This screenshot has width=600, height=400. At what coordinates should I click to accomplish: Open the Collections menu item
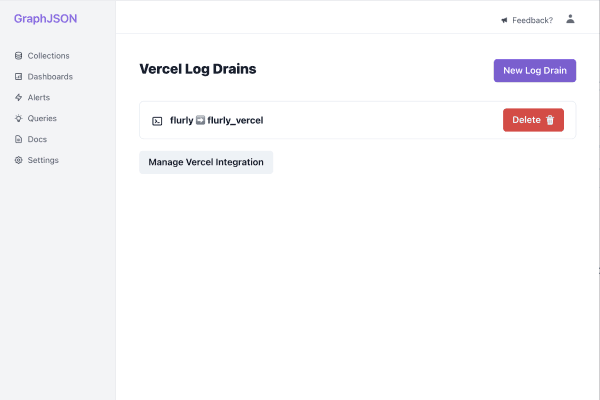[48, 56]
